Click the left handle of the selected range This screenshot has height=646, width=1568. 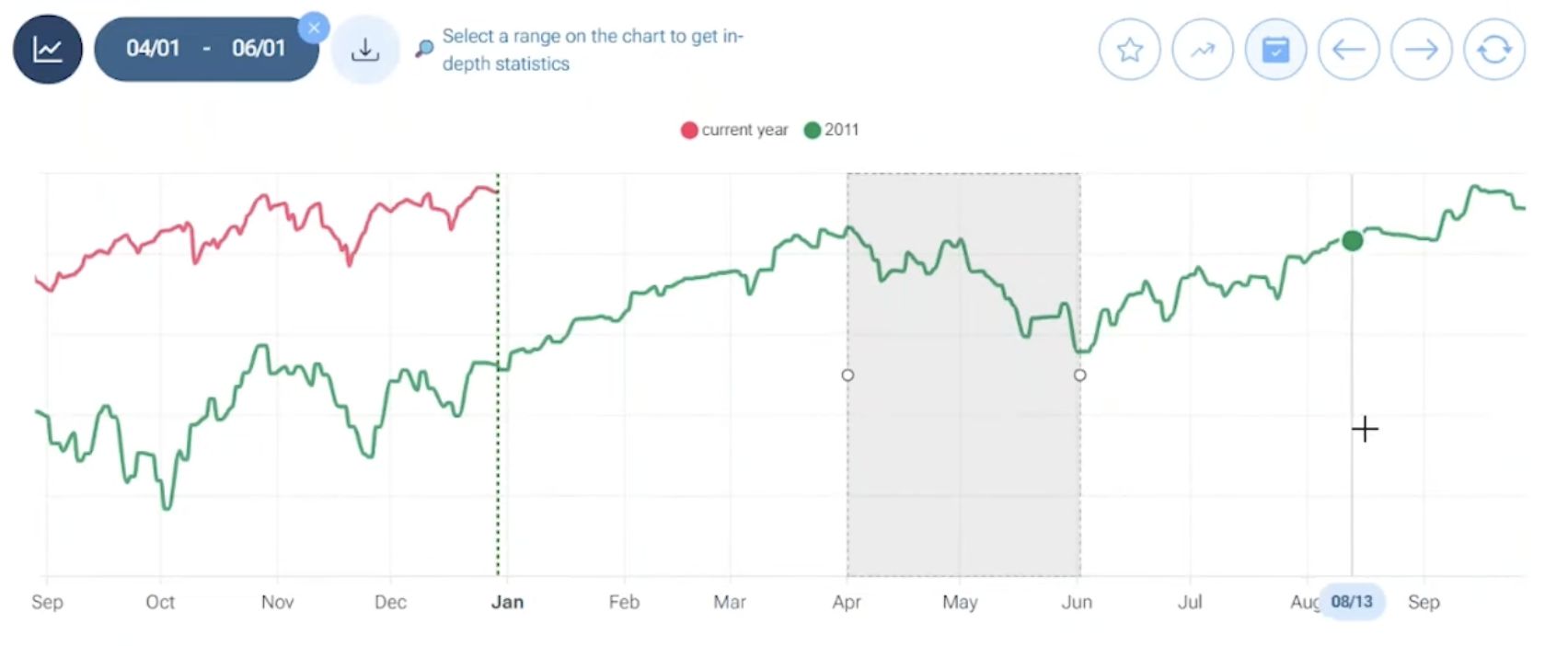point(847,375)
